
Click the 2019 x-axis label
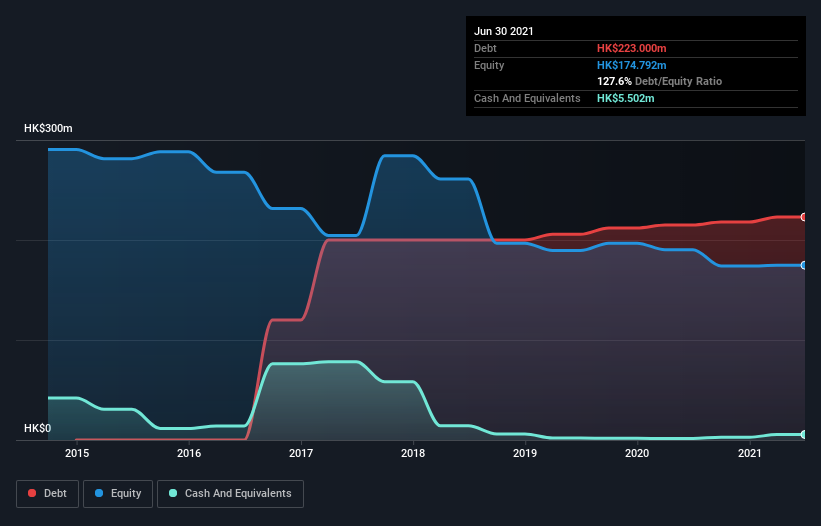(525, 453)
